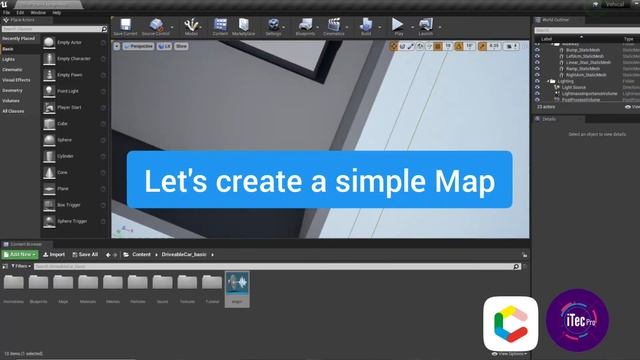The height and width of the screenshot is (360, 640).
Task: Collapse the Lighting folder in outliner
Action: click(x=548, y=81)
